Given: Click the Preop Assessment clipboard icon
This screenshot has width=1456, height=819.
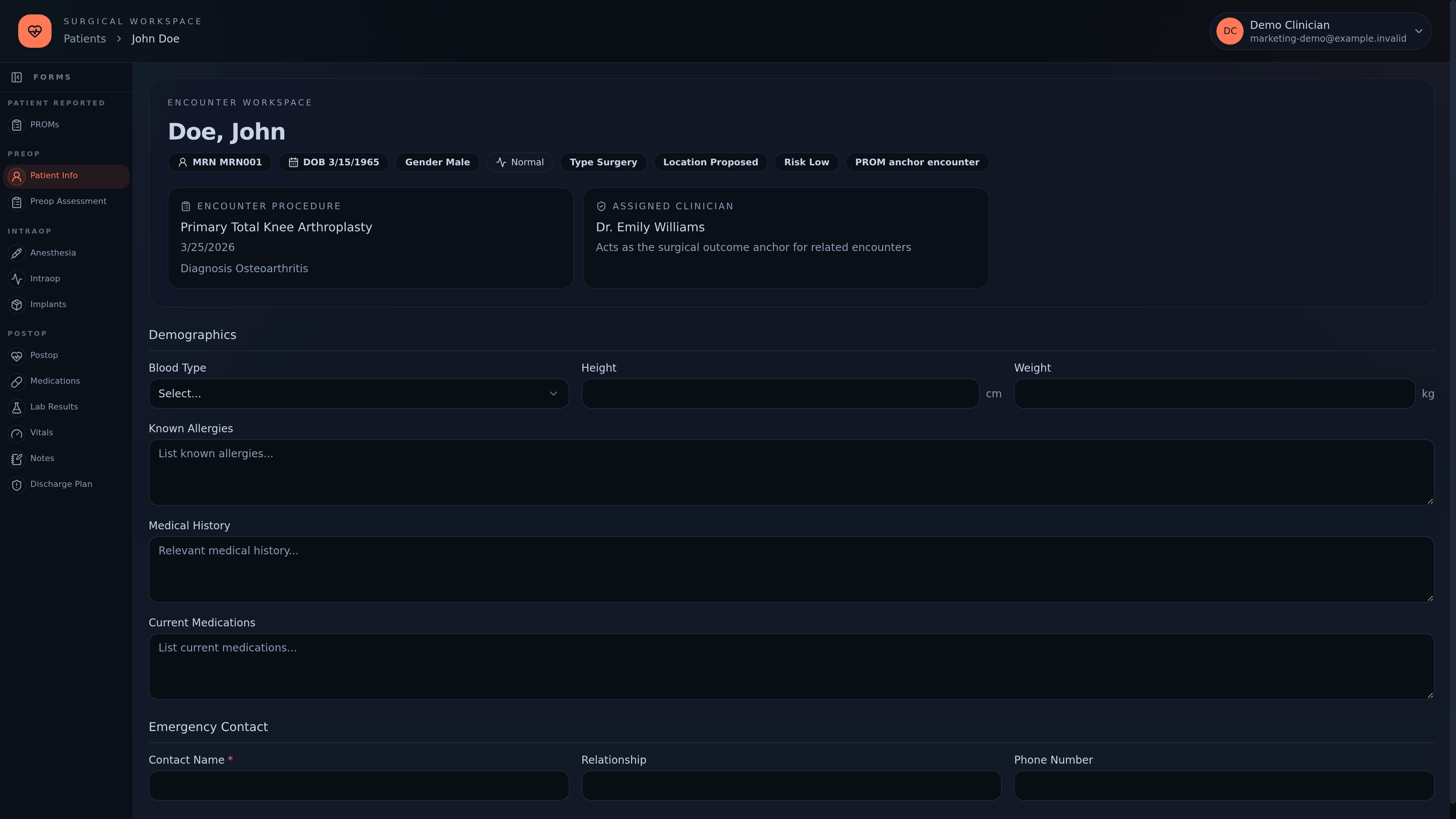Looking at the screenshot, I should 17,202.
